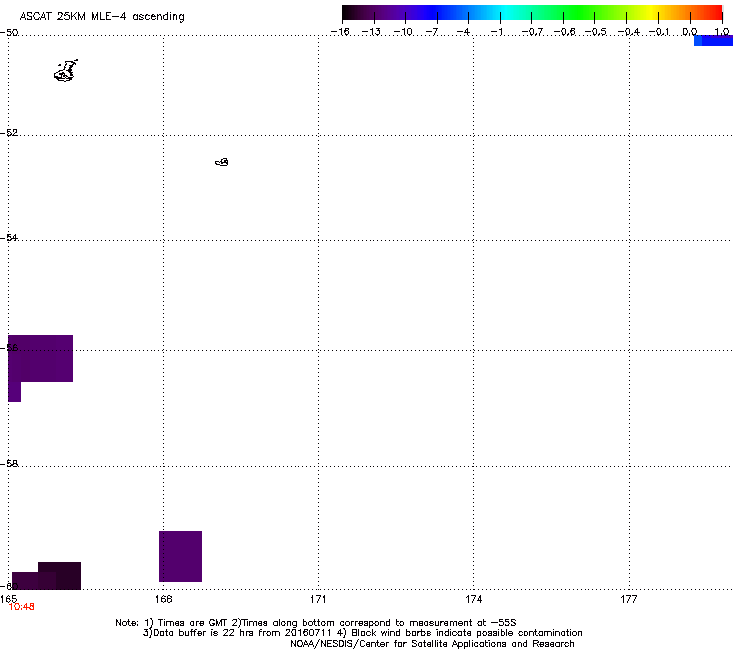Click the -50 latitude label
Viewport: 740px width, 650px height.
(9, 33)
